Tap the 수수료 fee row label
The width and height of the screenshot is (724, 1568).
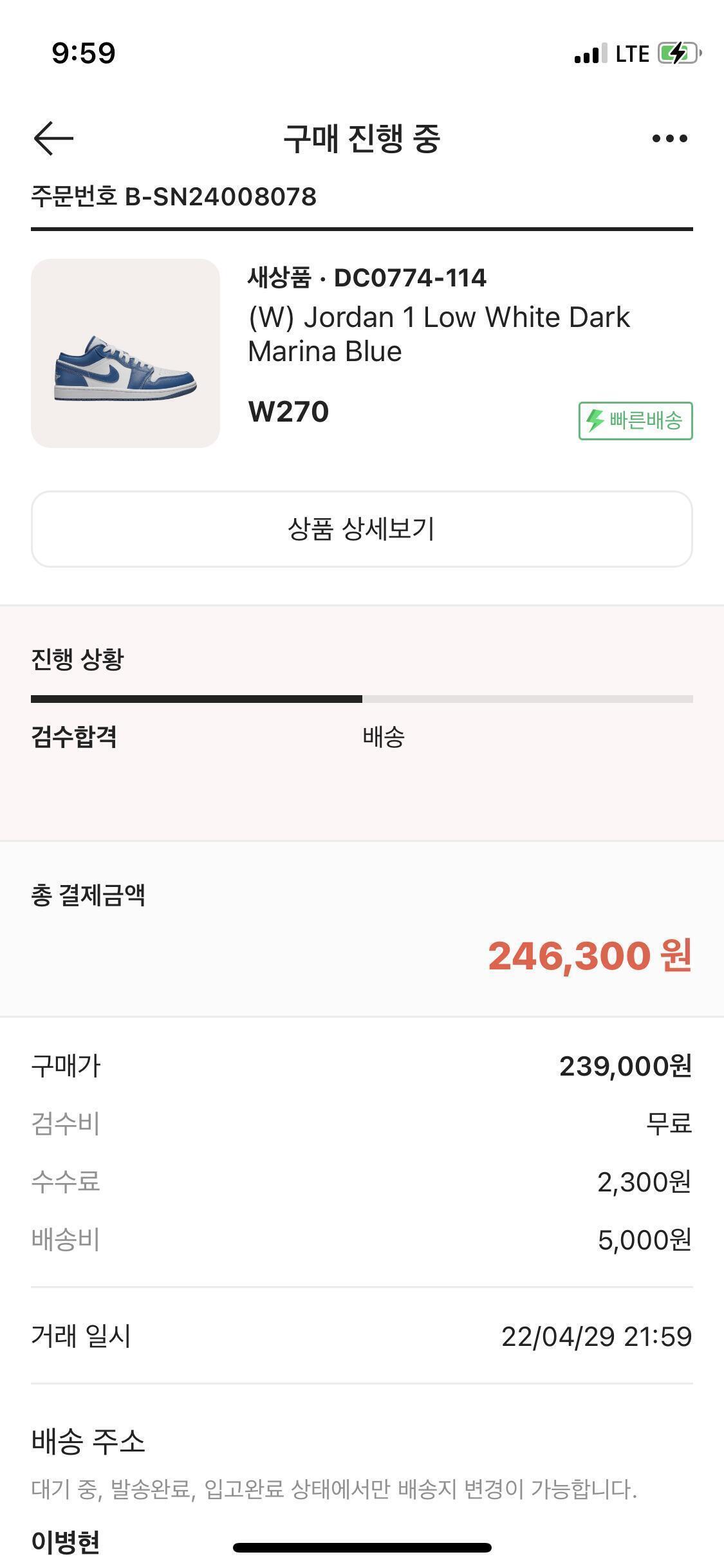tap(66, 1182)
